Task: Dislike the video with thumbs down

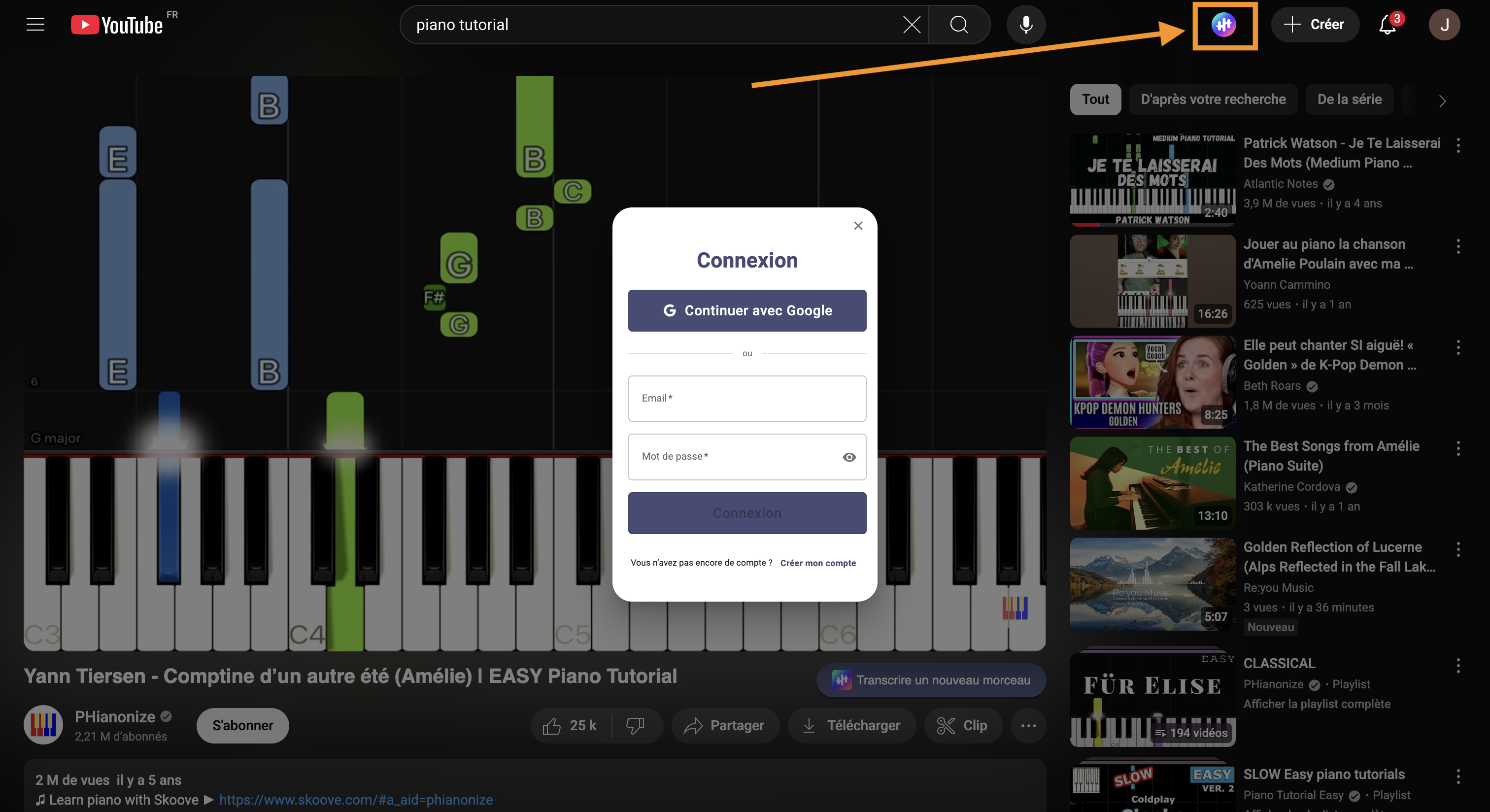Action: [x=636, y=725]
